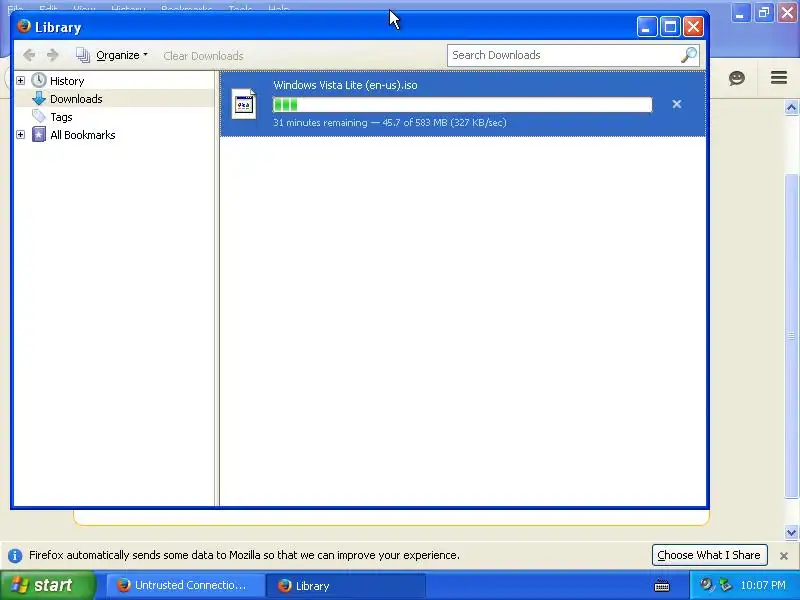Screen dimensions: 800x600
Task: Click the keyboard icon in taskbar
Action: [x=662, y=585]
